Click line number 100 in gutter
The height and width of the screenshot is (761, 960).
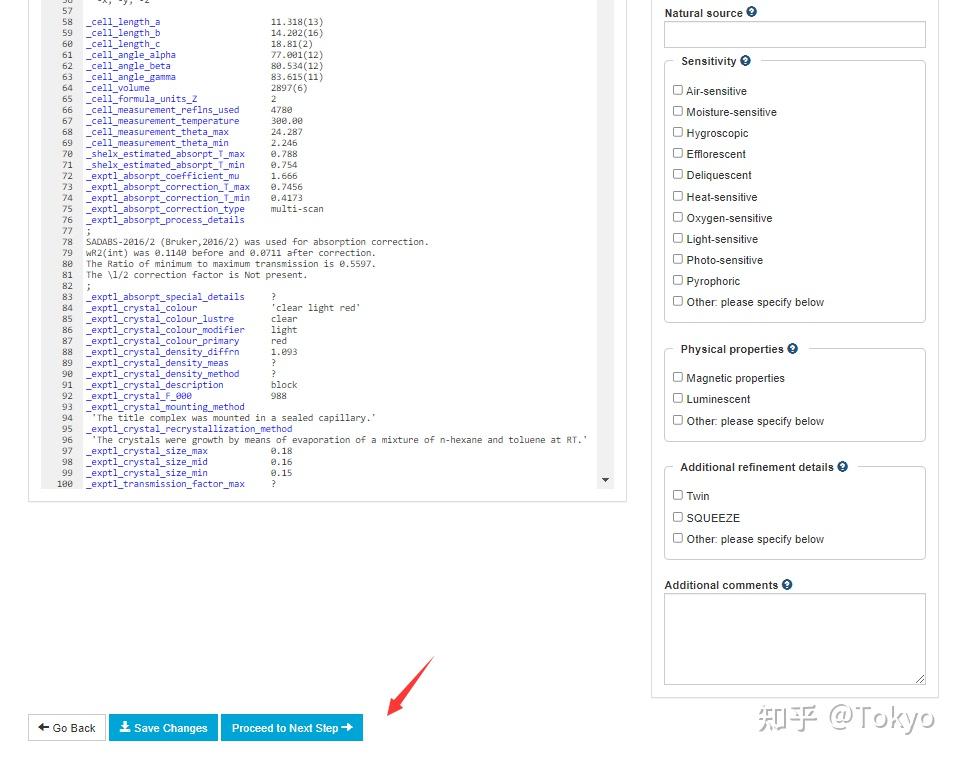click(x=64, y=484)
